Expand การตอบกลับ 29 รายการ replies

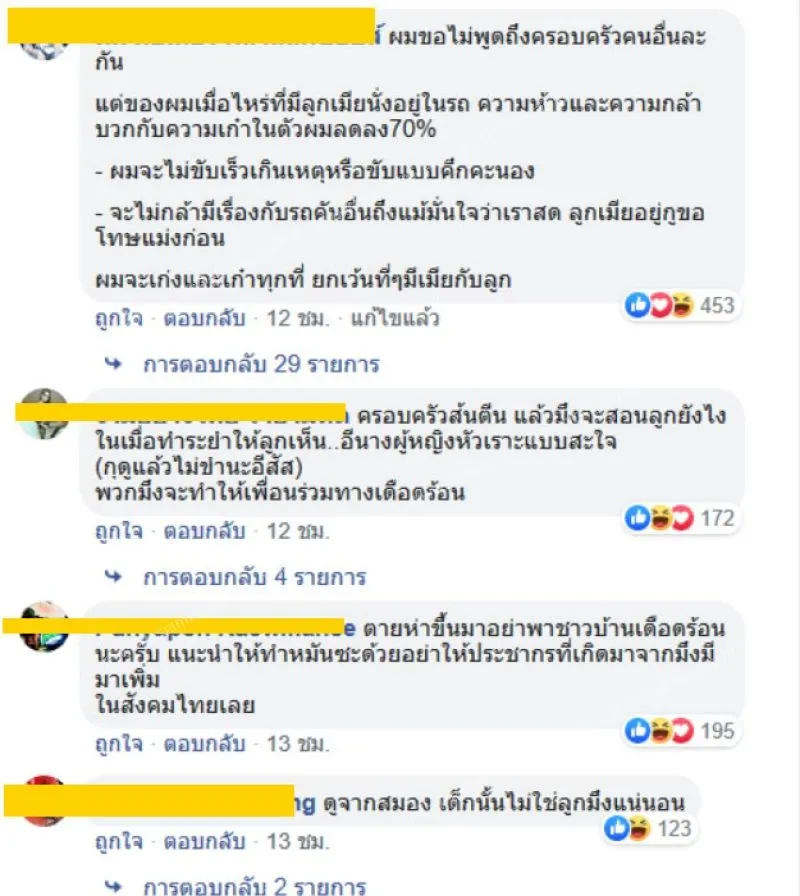(x=261, y=364)
